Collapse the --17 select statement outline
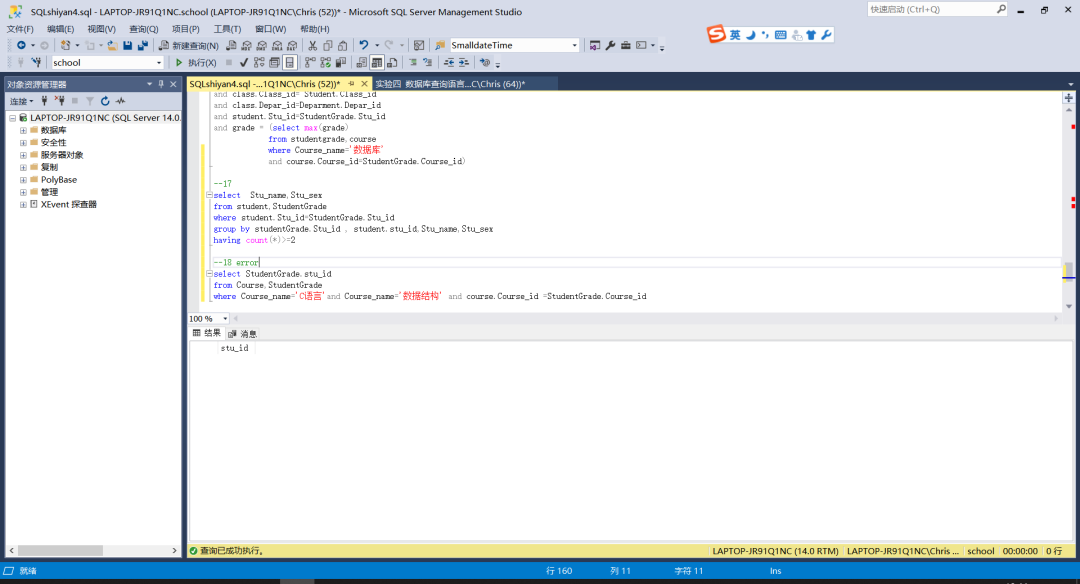1080x584 pixels. coord(209,195)
